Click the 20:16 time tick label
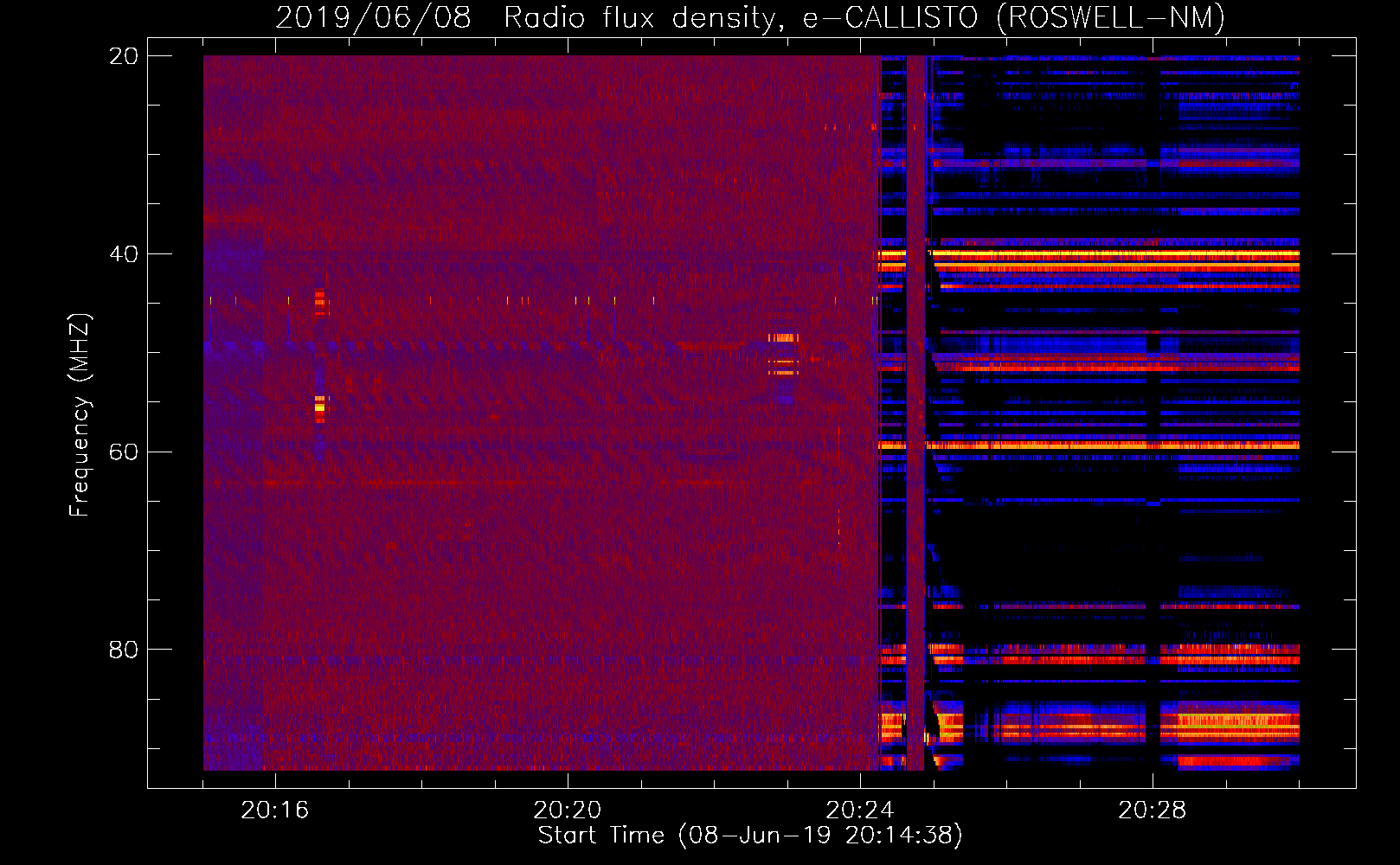Image resolution: width=1400 pixels, height=865 pixels. 275,811
